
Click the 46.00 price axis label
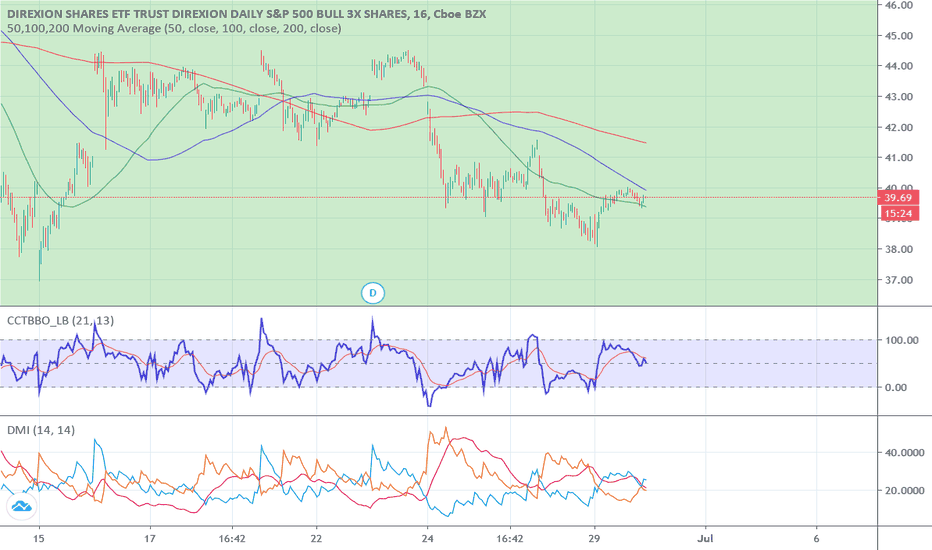[899, 5]
